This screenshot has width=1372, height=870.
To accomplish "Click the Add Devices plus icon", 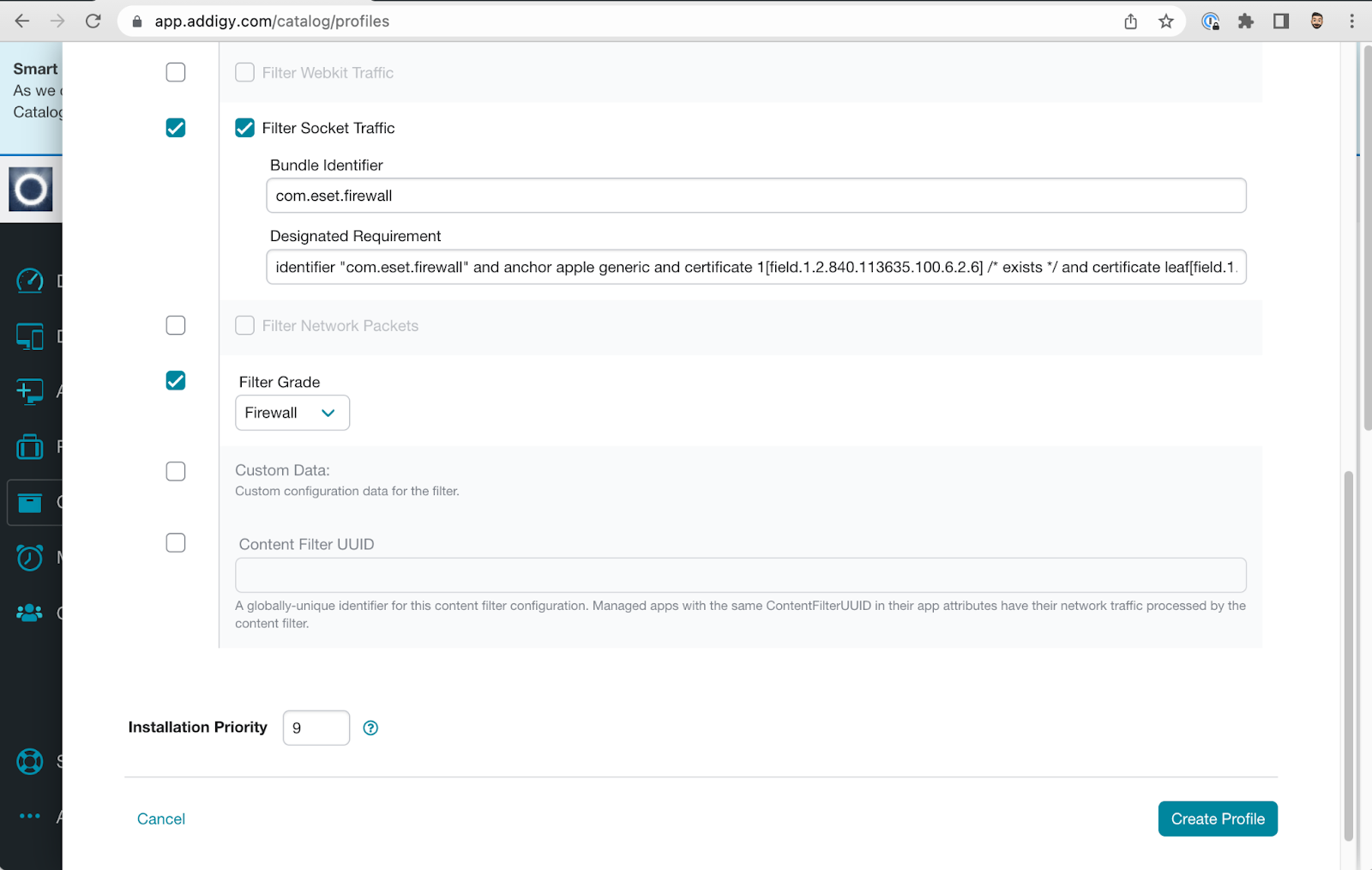I will point(30,390).
